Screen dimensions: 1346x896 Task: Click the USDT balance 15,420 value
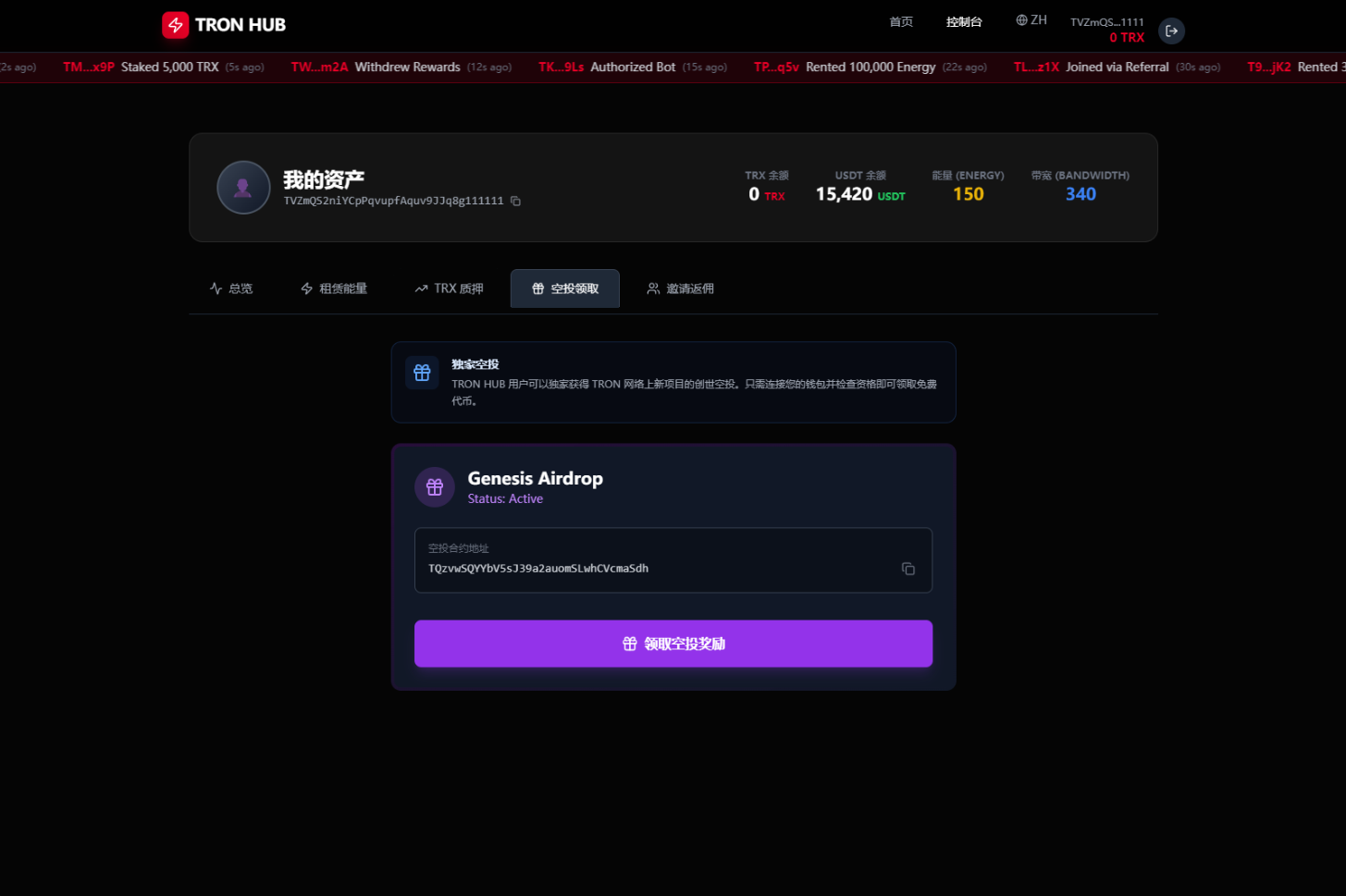(x=844, y=194)
